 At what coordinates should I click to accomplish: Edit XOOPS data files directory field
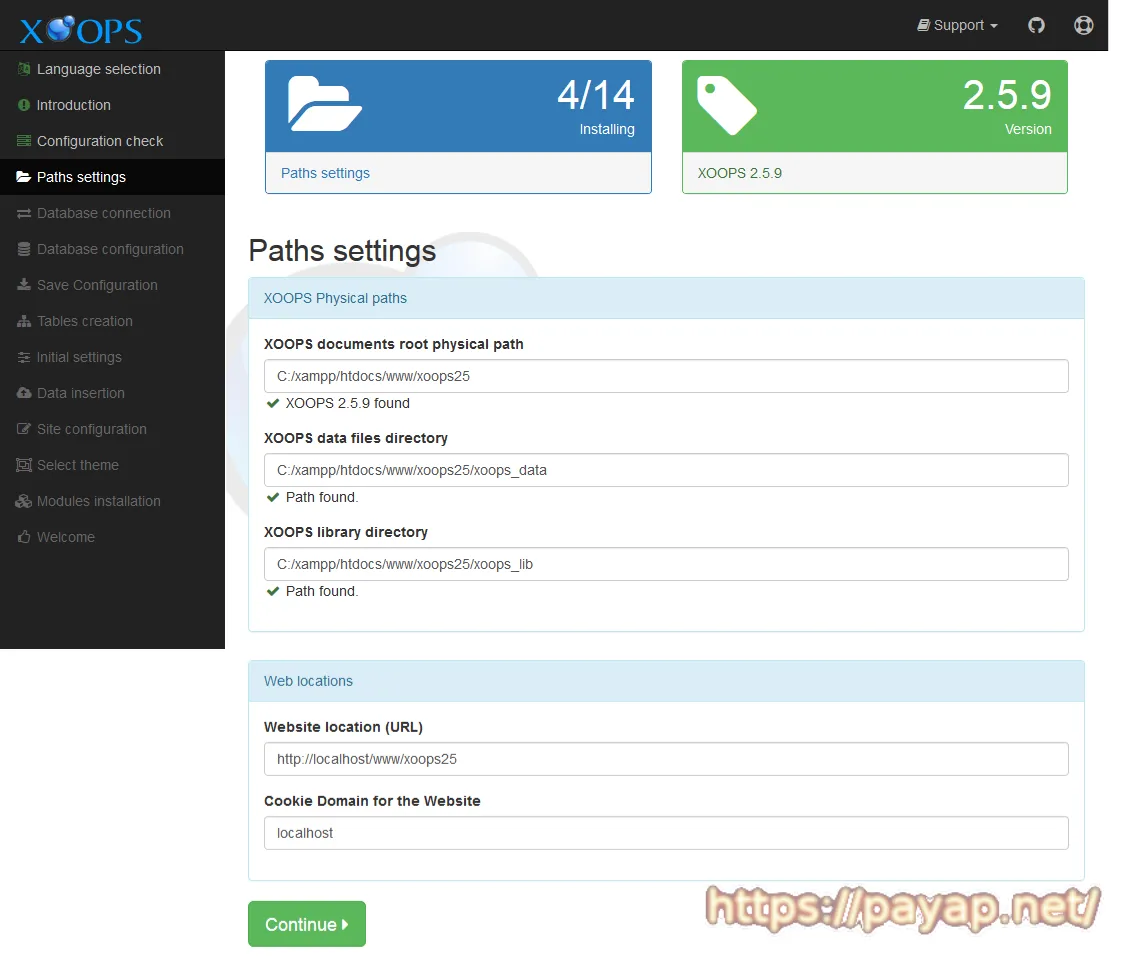tap(666, 470)
